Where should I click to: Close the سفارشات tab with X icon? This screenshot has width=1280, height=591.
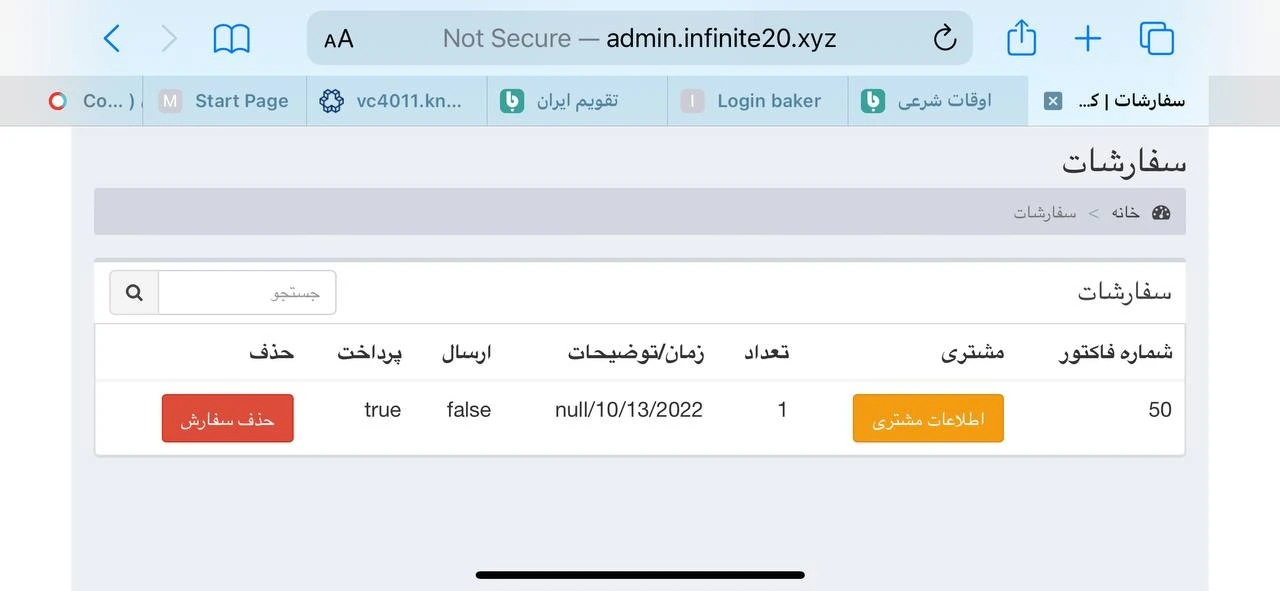pyautogui.click(x=1053, y=101)
